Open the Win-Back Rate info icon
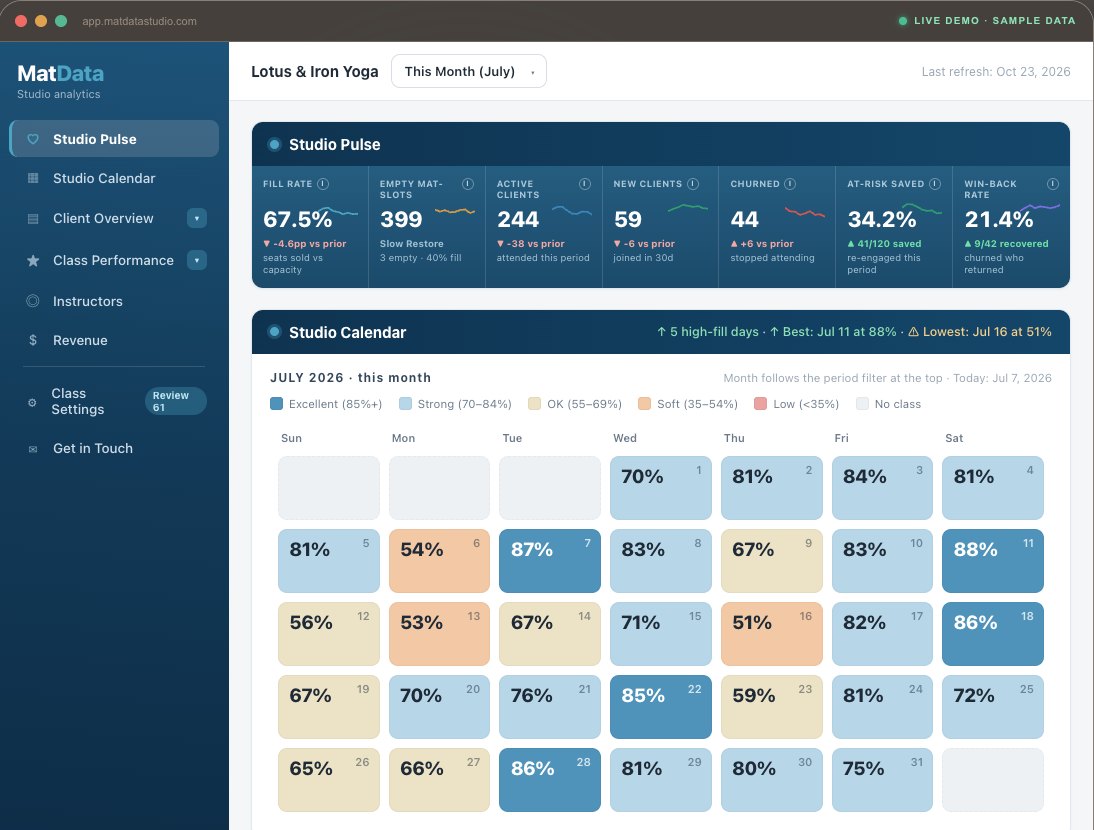Image resolution: width=1094 pixels, height=830 pixels. 1053,183
